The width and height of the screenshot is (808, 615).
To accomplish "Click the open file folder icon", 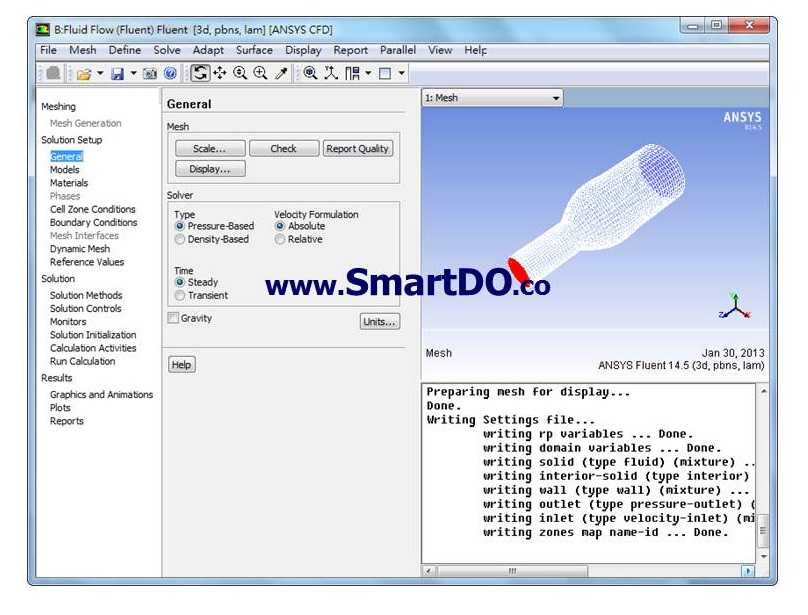I will click(x=83, y=74).
